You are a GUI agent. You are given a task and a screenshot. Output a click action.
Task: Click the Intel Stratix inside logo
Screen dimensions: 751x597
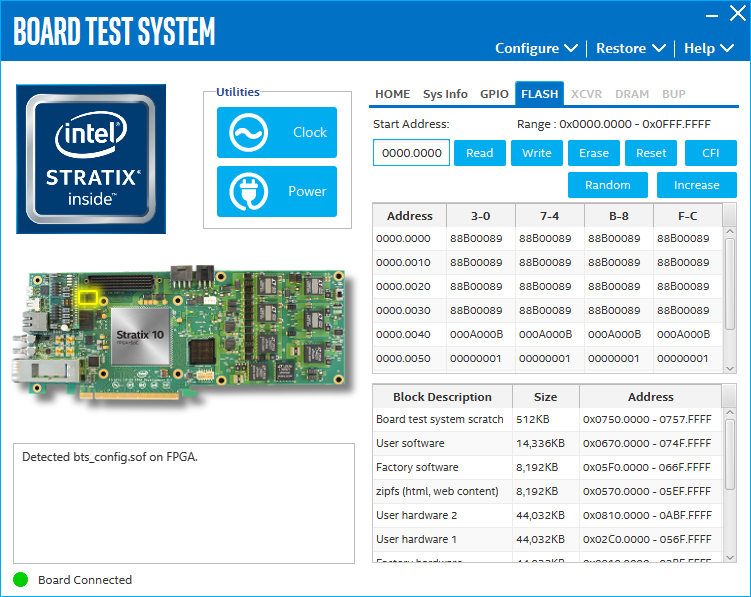[x=91, y=158]
